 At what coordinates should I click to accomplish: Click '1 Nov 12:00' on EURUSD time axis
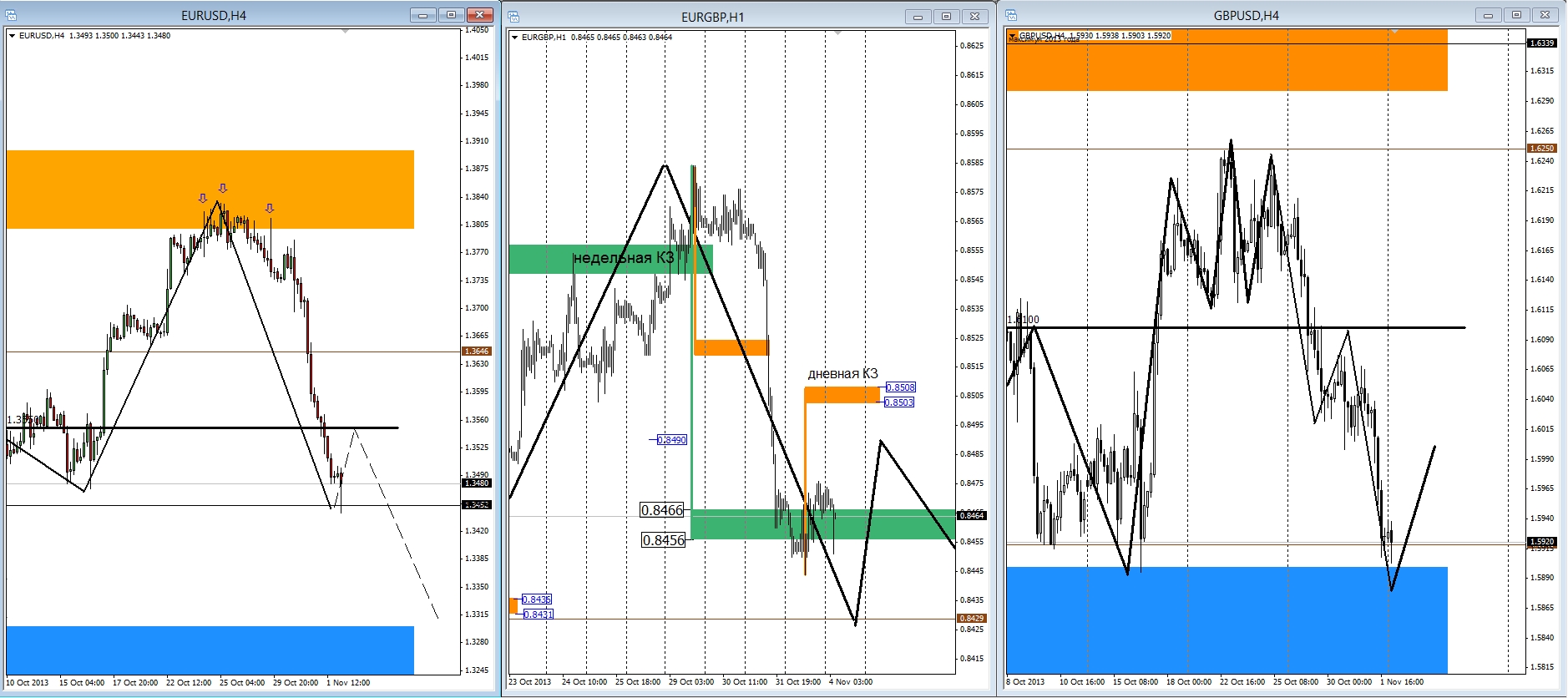coord(348,683)
